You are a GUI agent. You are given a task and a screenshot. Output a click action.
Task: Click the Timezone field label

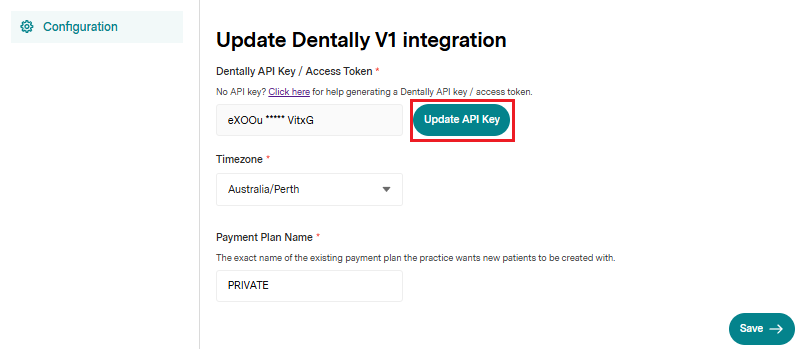(x=239, y=160)
